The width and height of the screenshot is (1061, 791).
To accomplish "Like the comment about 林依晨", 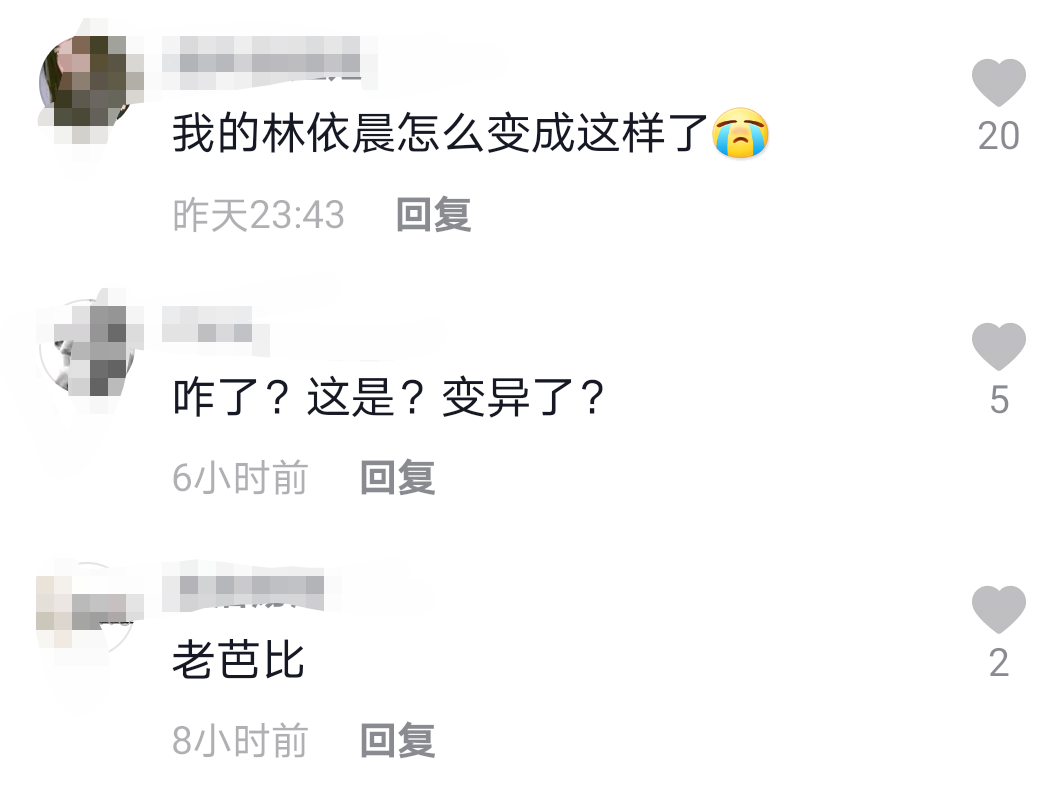I will tap(999, 83).
